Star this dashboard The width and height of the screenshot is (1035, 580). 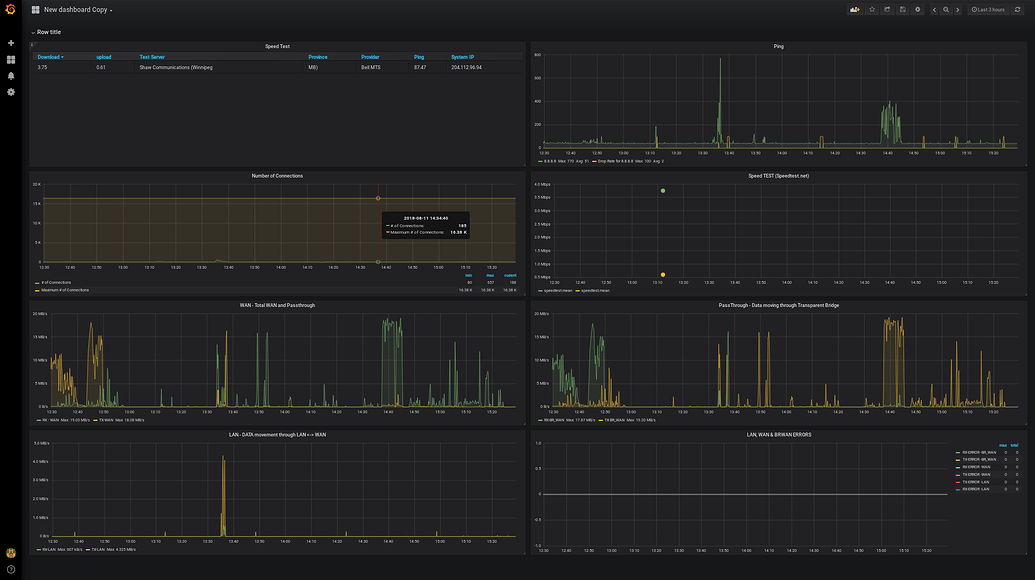(x=870, y=8)
